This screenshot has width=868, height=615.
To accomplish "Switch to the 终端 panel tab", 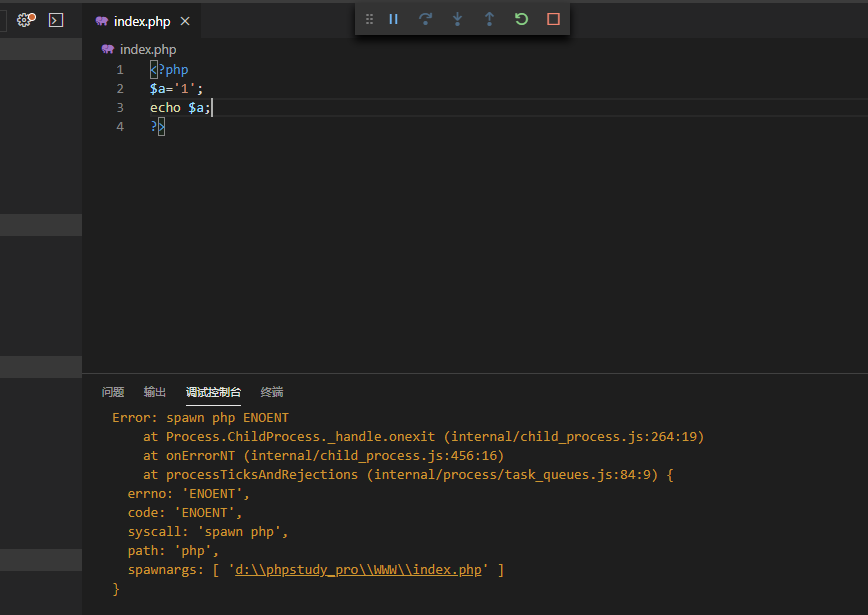I will (272, 392).
